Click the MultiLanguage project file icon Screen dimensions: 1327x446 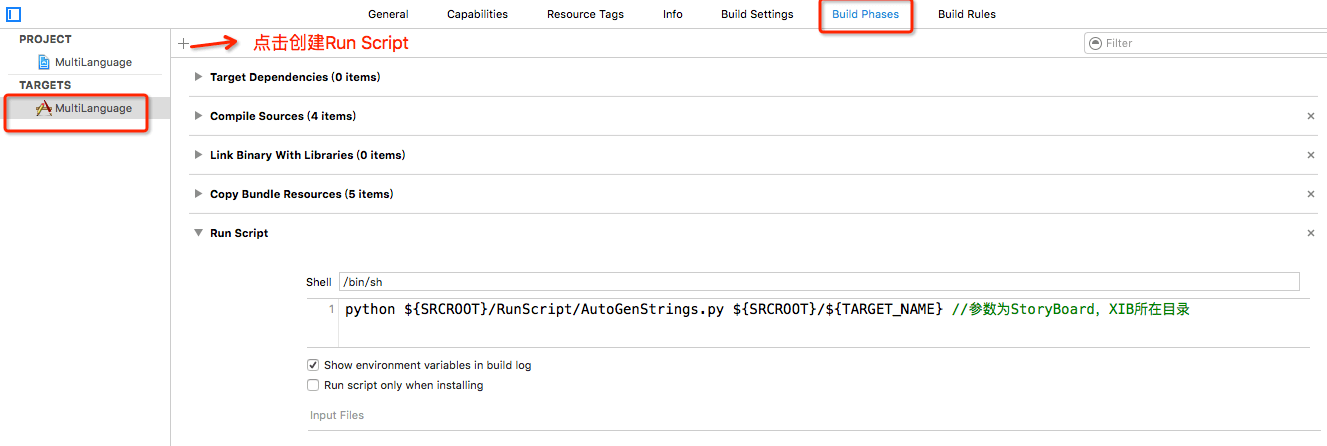44,62
